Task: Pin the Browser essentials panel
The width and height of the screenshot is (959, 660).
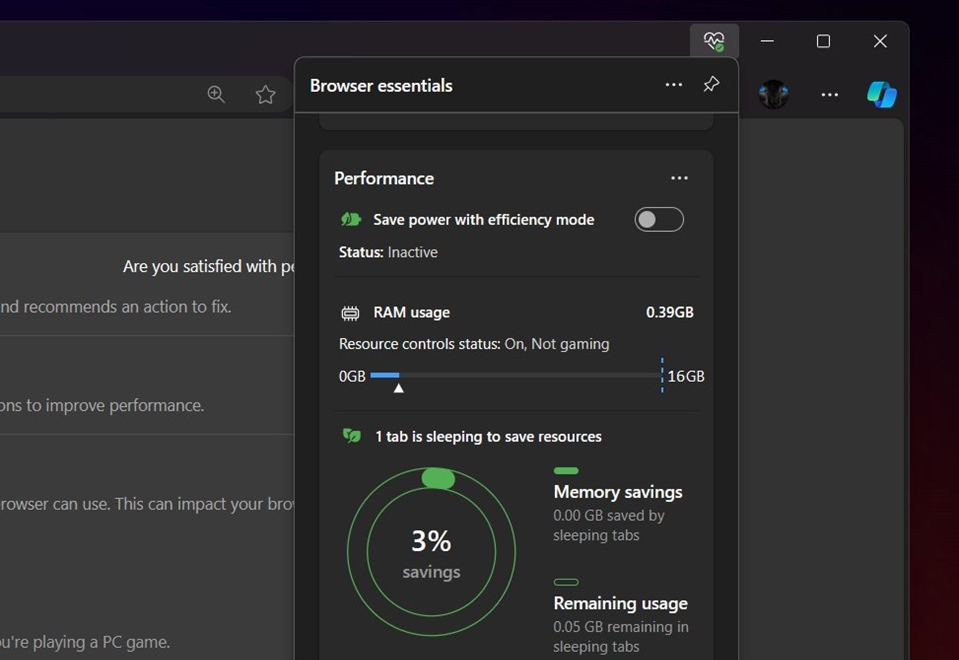Action: tap(711, 84)
